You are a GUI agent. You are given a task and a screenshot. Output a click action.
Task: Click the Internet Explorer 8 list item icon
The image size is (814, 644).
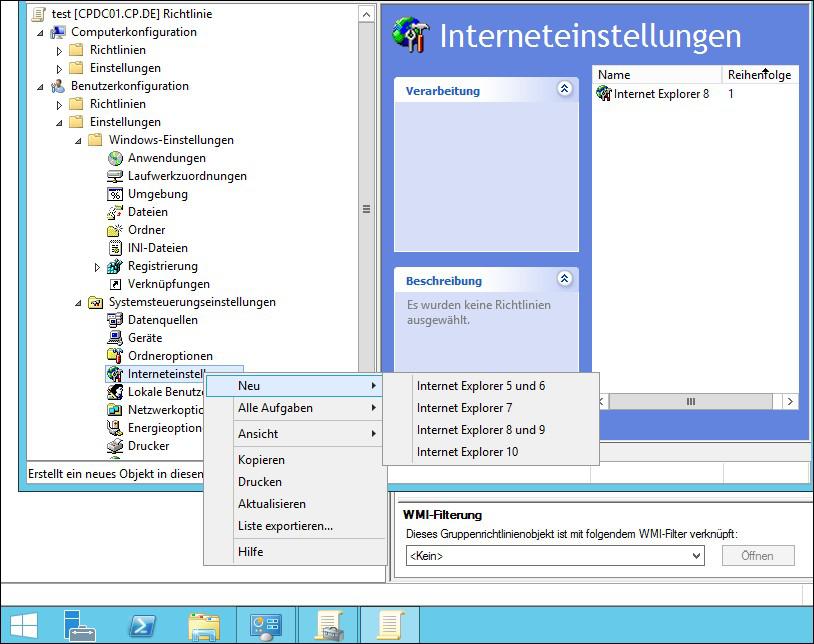pos(604,94)
